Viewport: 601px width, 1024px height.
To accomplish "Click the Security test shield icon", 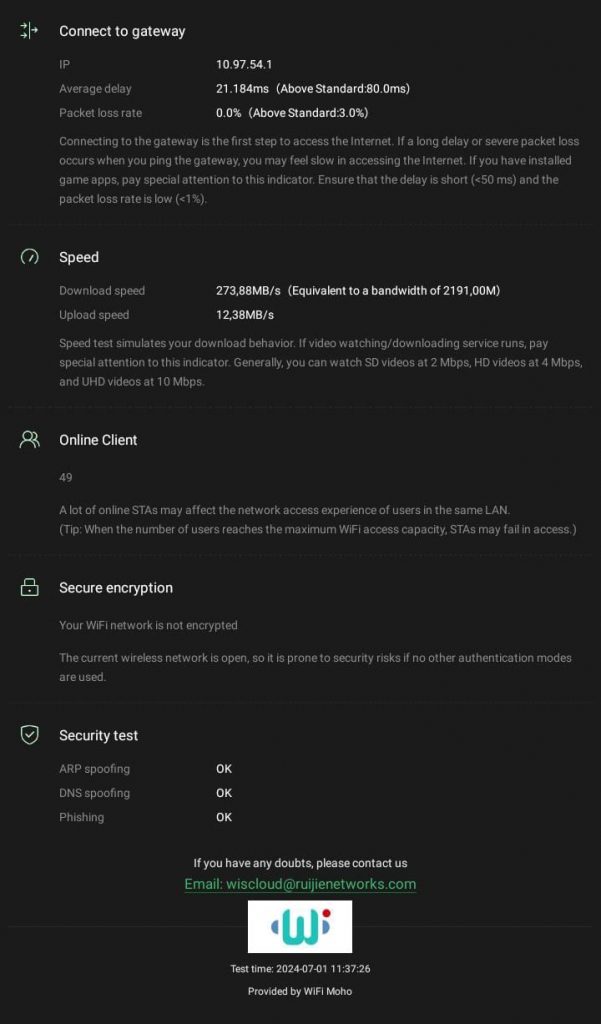I will [x=29, y=735].
